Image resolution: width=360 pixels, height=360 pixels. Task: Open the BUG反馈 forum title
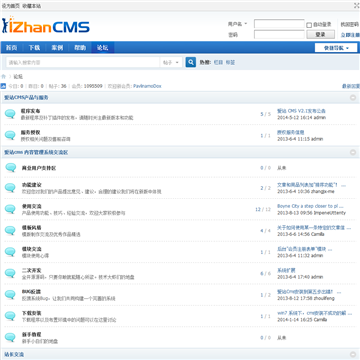(x=31, y=292)
